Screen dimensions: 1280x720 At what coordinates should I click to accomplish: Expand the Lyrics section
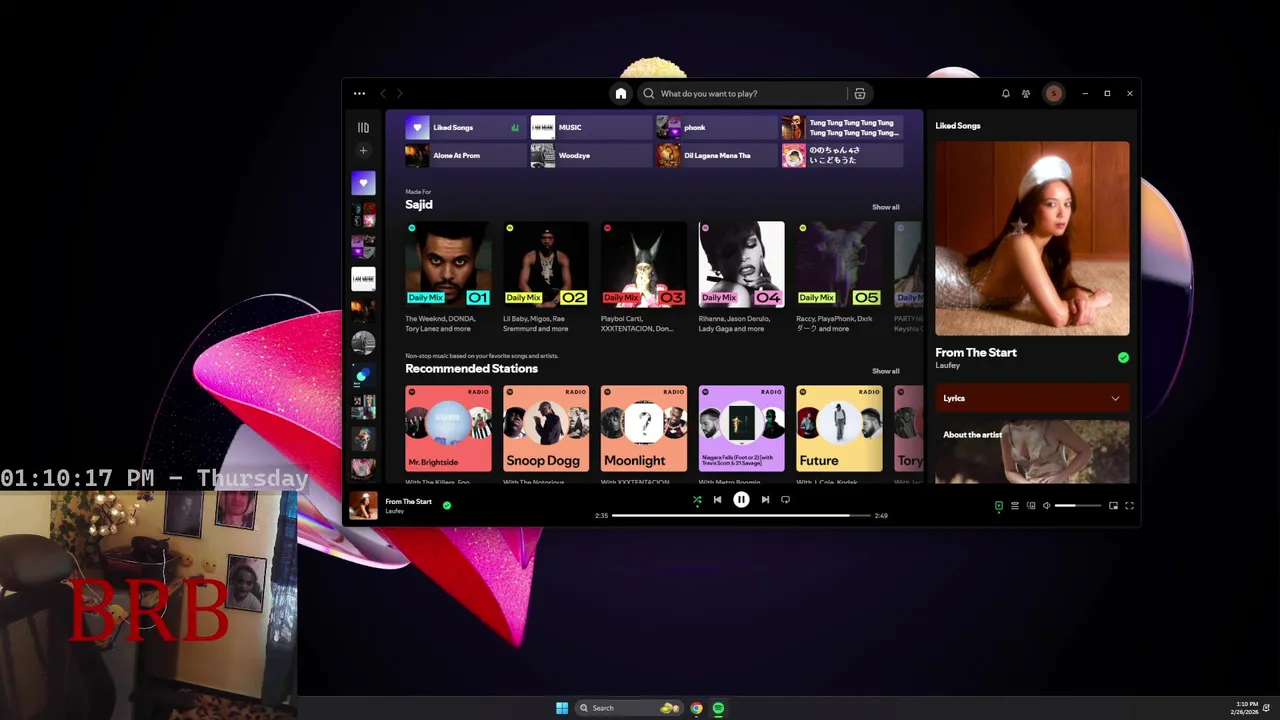tap(1032, 398)
